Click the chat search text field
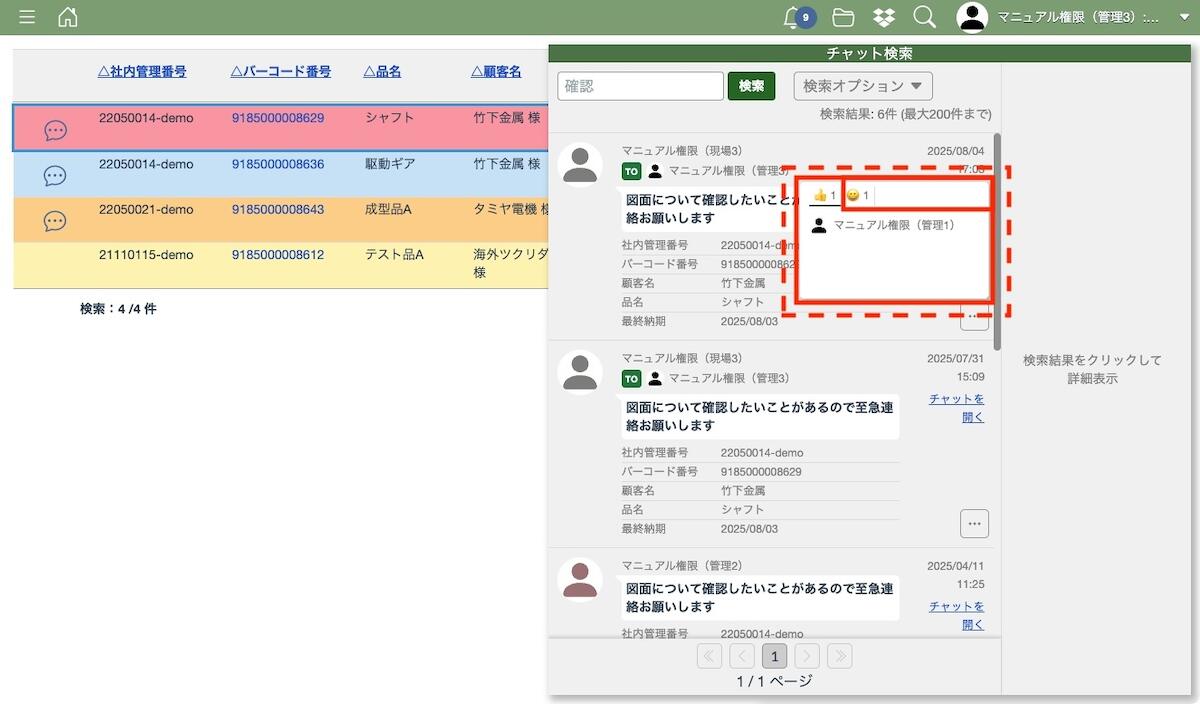Screen dimensions: 1200x704 tap(640, 86)
